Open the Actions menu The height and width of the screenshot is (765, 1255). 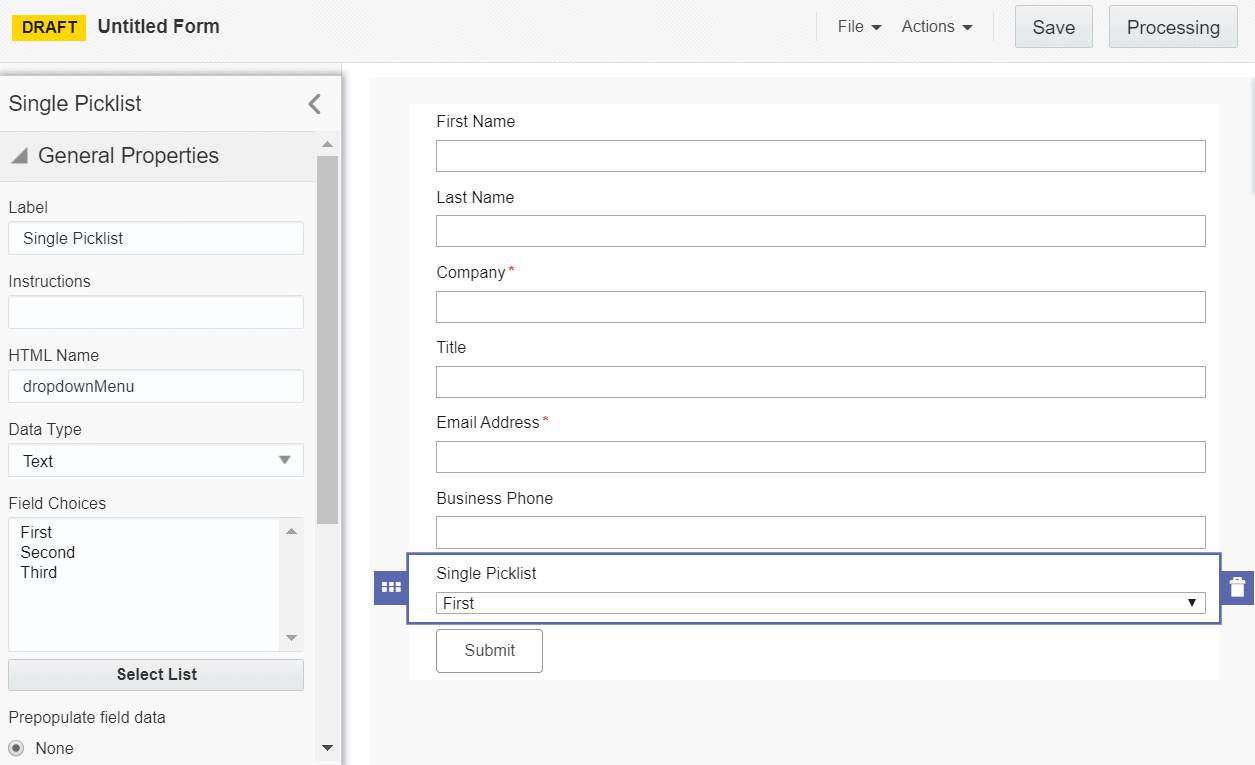pyautogui.click(x=930, y=27)
